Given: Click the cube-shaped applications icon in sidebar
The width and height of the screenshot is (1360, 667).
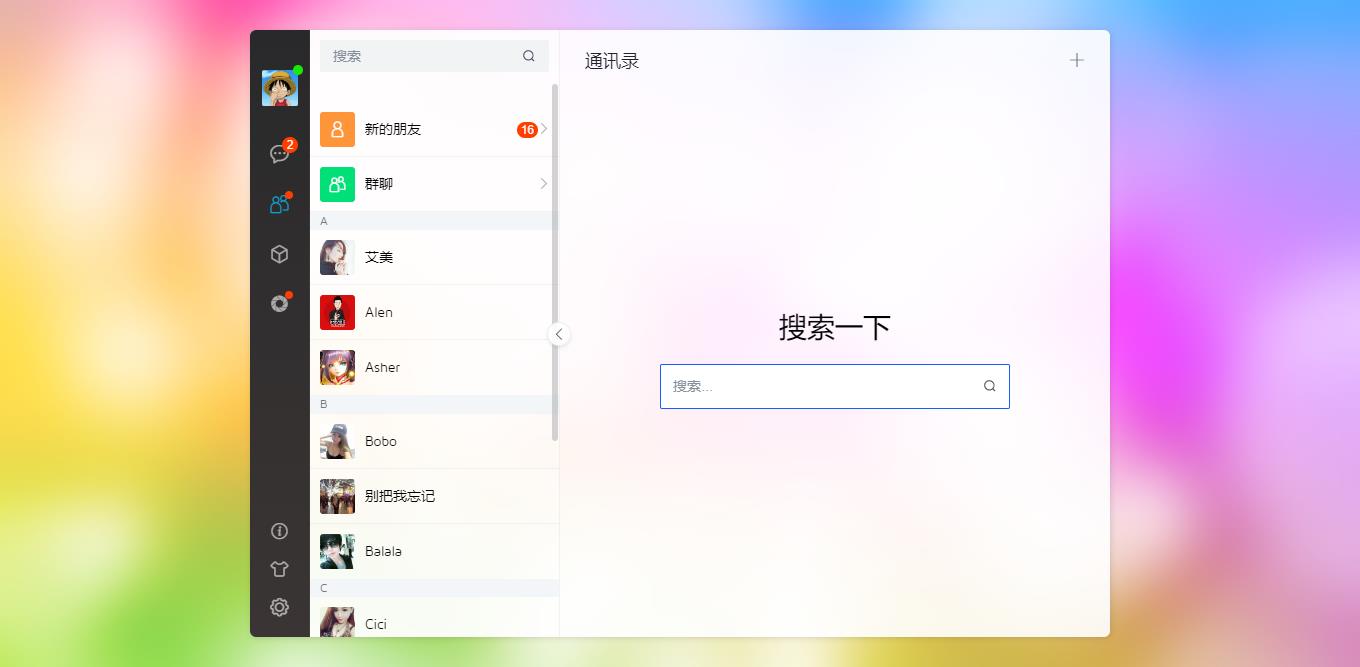Looking at the screenshot, I should click(x=279, y=254).
